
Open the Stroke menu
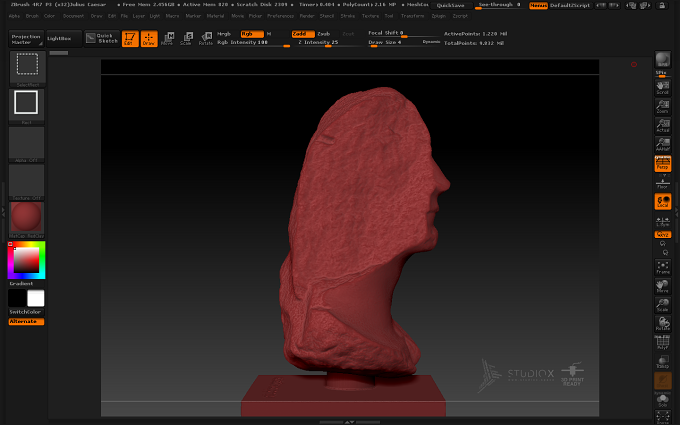pos(348,16)
